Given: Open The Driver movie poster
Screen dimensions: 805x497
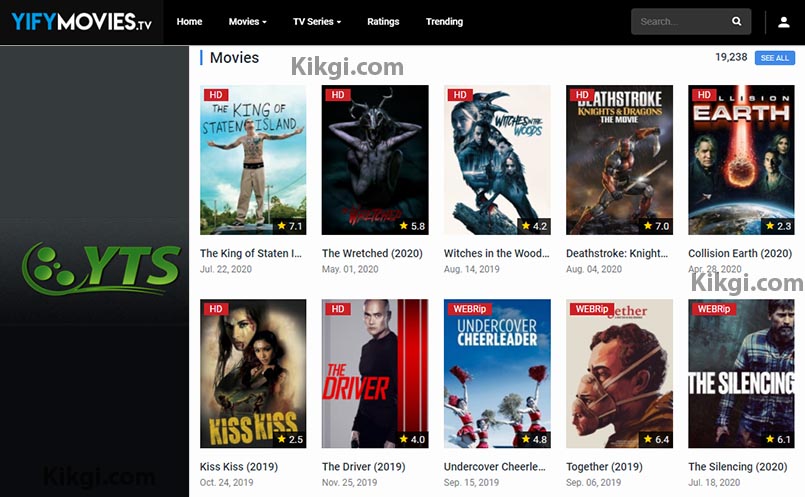Looking at the screenshot, I should (x=375, y=374).
